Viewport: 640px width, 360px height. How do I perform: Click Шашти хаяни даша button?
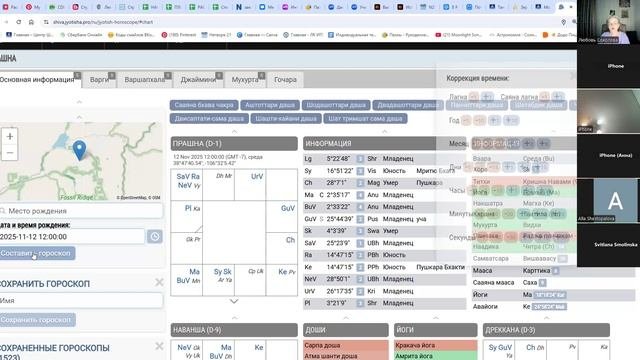(x=286, y=119)
